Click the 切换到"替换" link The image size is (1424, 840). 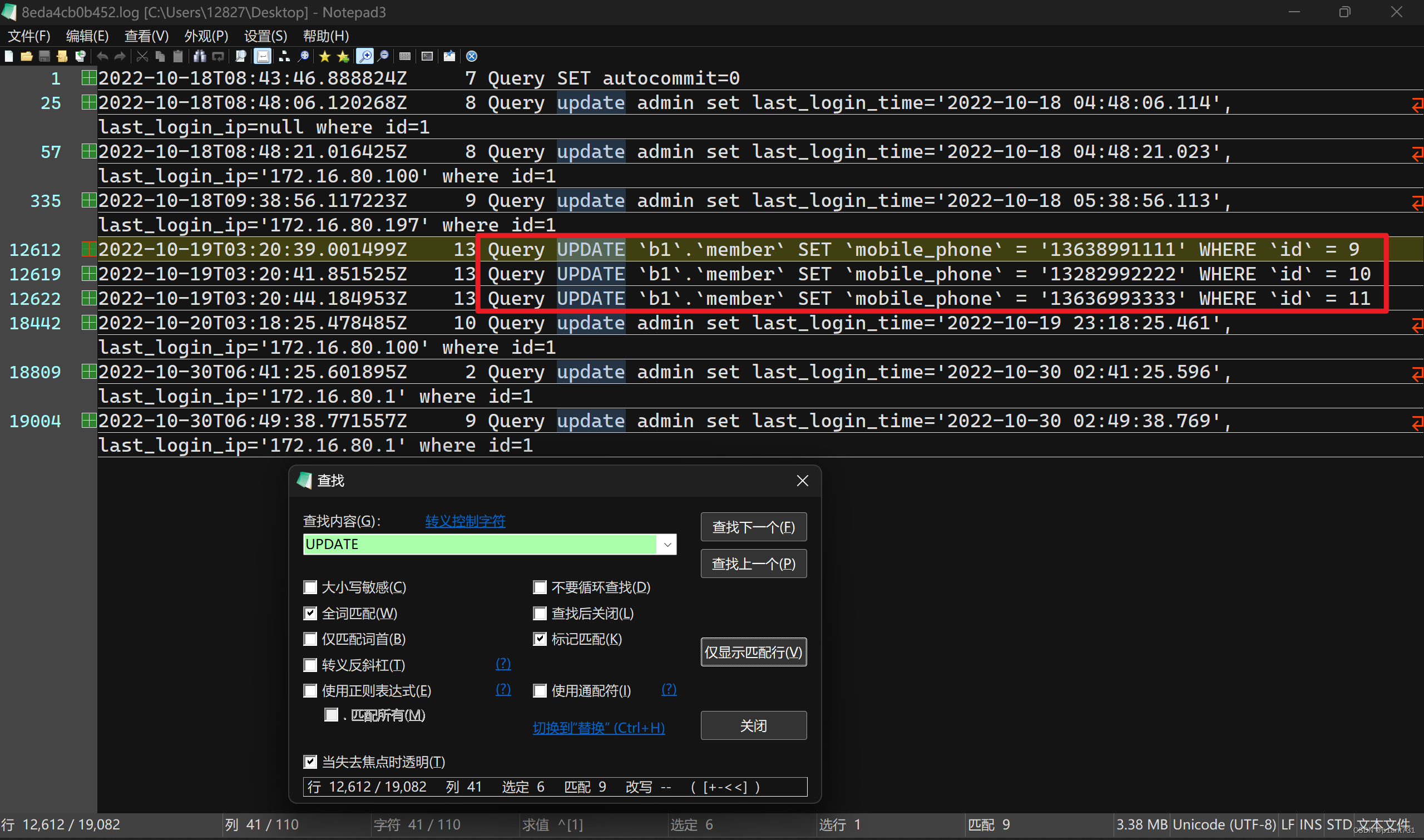[x=598, y=728]
